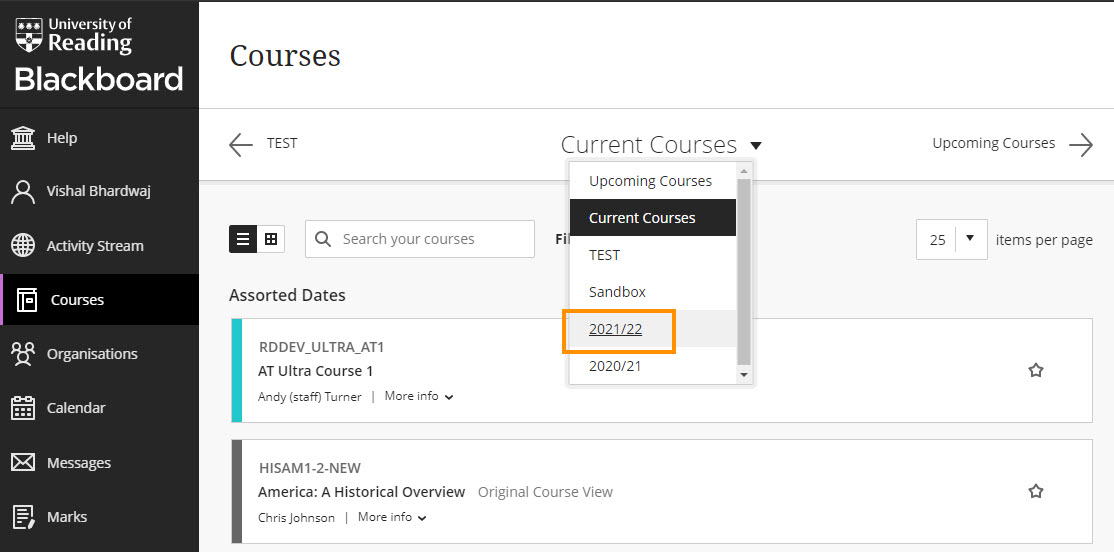Screen dimensions: 1114x552
Task: Click the Search your courses field
Action: (x=420, y=239)
